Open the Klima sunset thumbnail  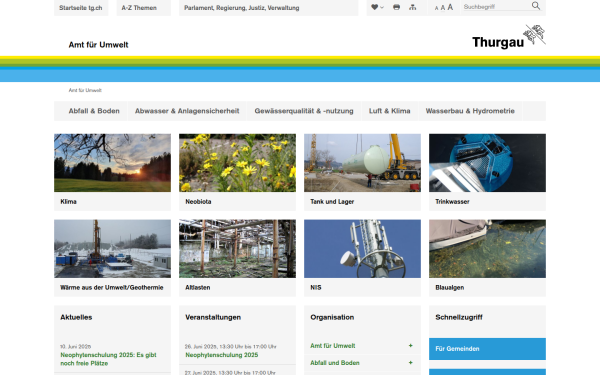click(x=112, y=163)
